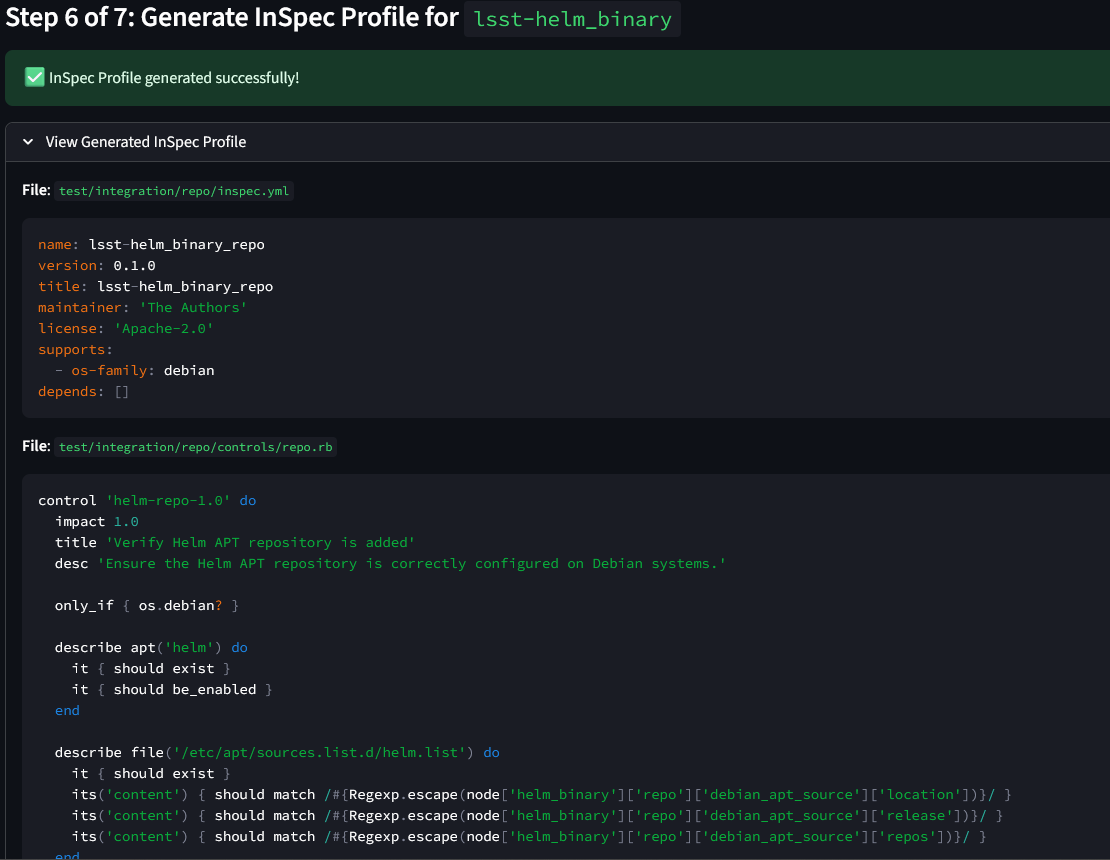Image resolution: width=1110 pixels, height=860 pixels.
Task: Collapse the View Generated InSpec Profile chevron
Action: (27, 142)
